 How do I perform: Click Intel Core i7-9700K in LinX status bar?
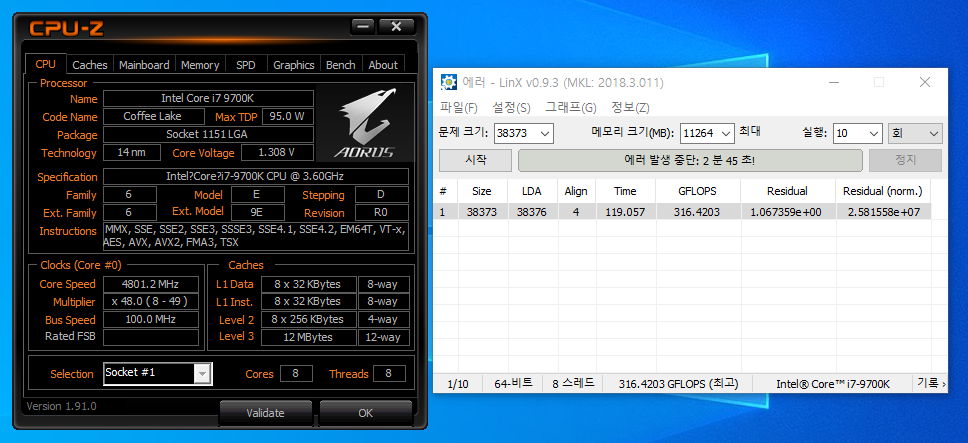pyautogui.click(x=833, y=384)
